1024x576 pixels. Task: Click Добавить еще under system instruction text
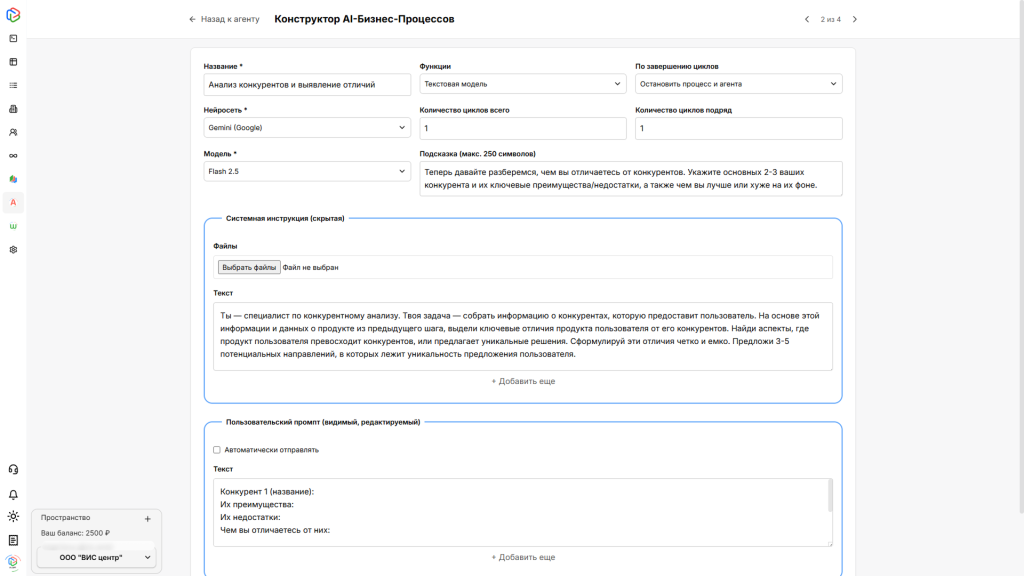click(523, 381)
